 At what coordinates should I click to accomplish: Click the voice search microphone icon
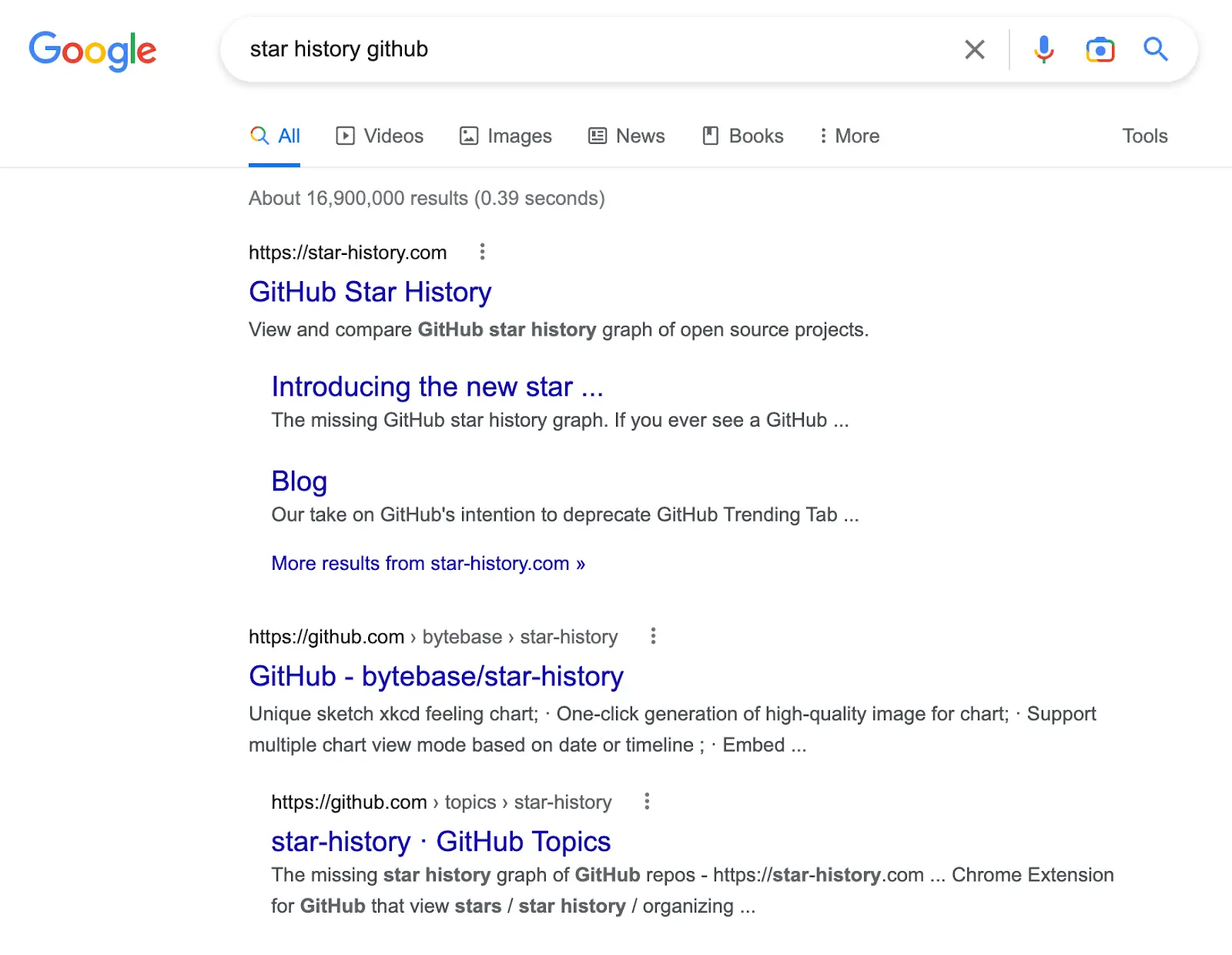pos(1043,49)
